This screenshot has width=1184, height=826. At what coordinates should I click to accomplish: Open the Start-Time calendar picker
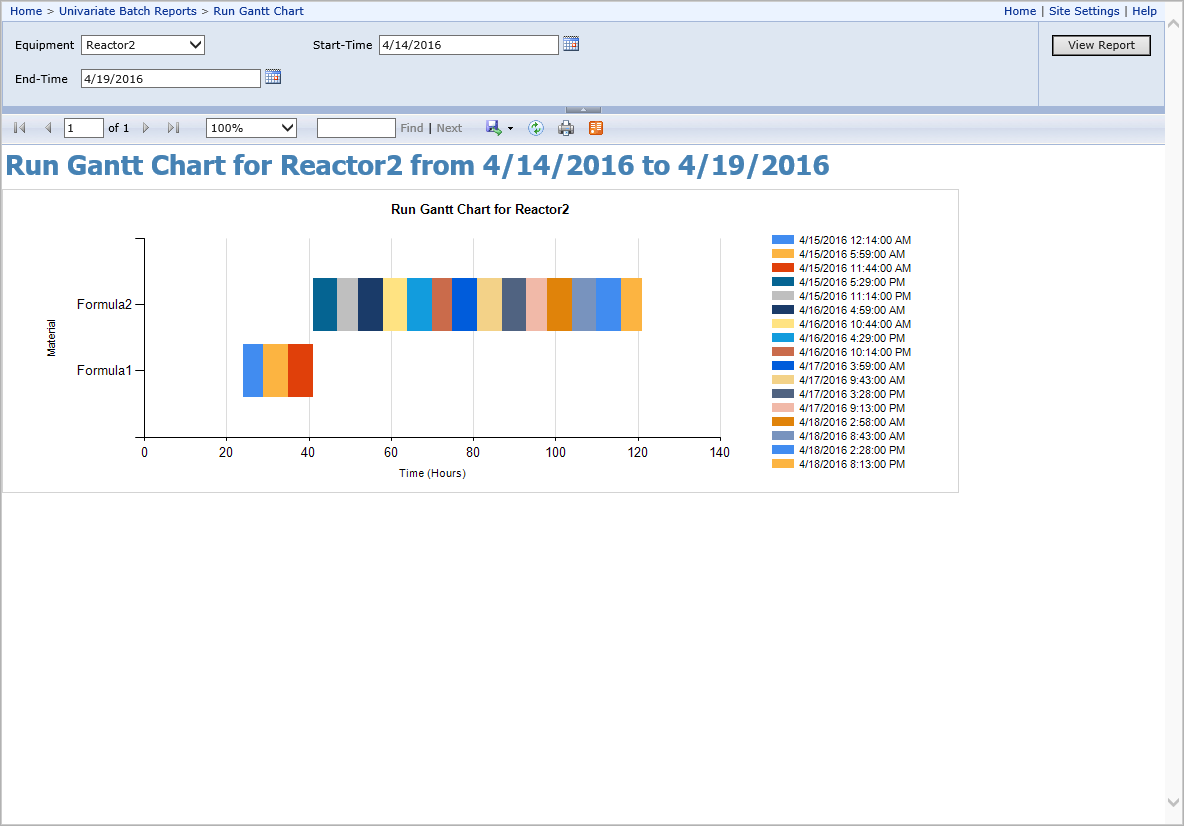pos(571,44)
